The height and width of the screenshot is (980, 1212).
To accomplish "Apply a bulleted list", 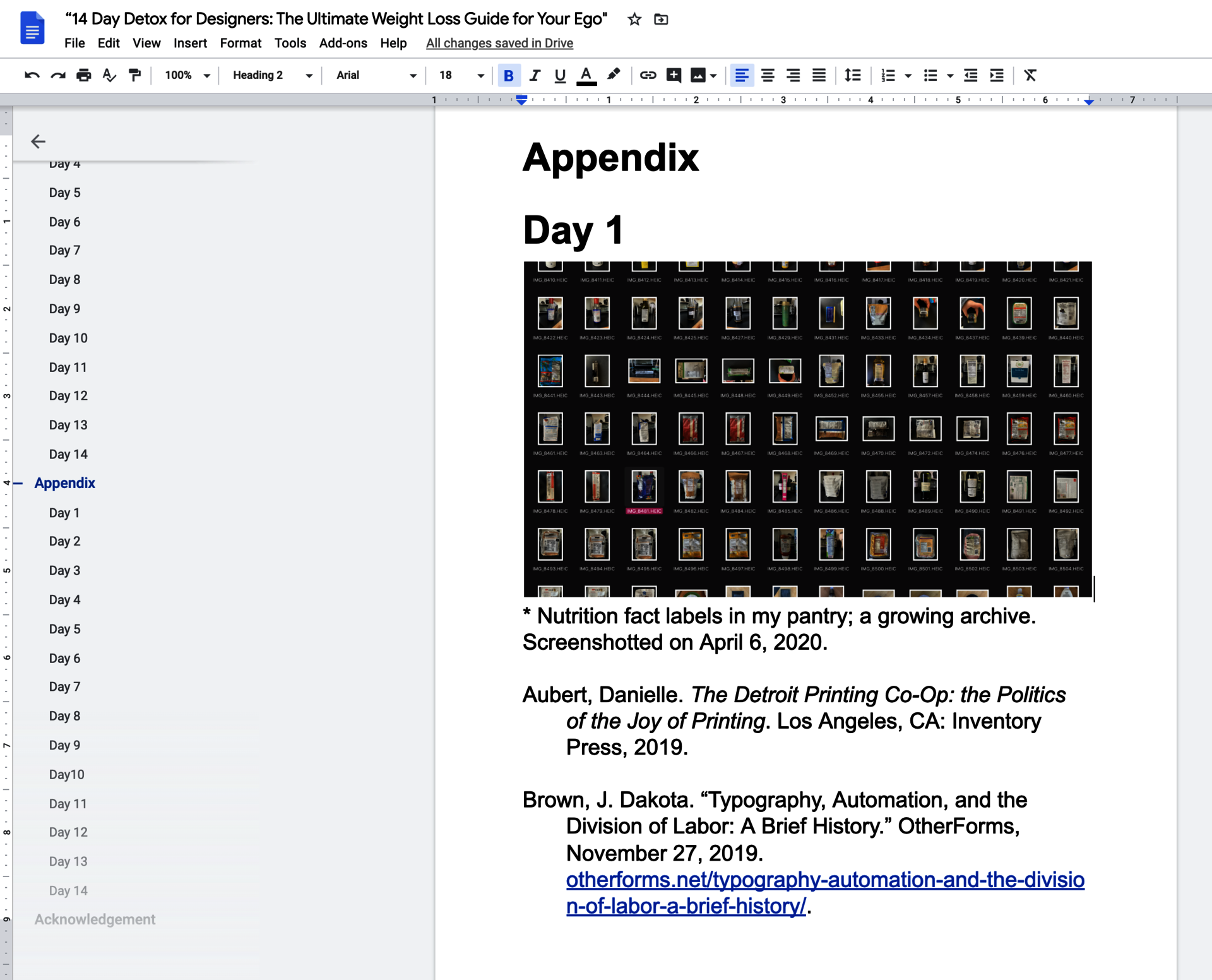I will pyautogui.click(x=930, y=76).
